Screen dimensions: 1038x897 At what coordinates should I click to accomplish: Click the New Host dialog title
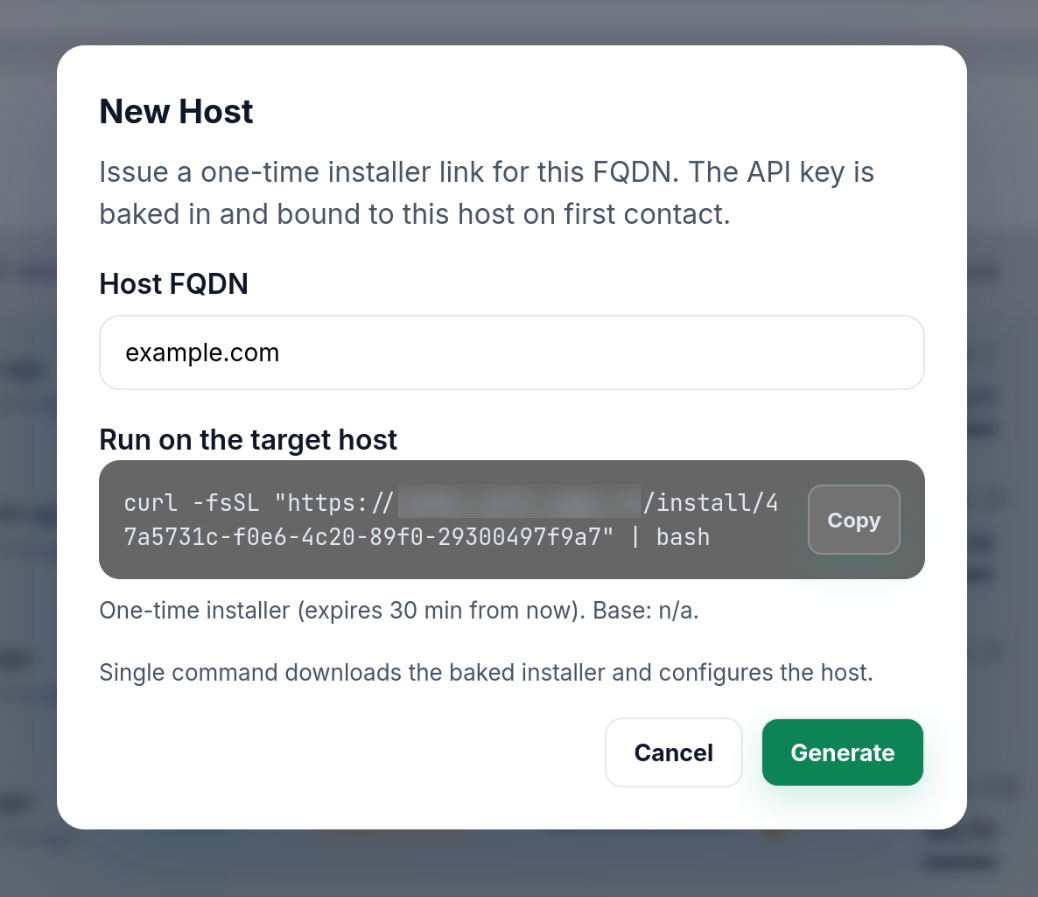pos(175,112)
